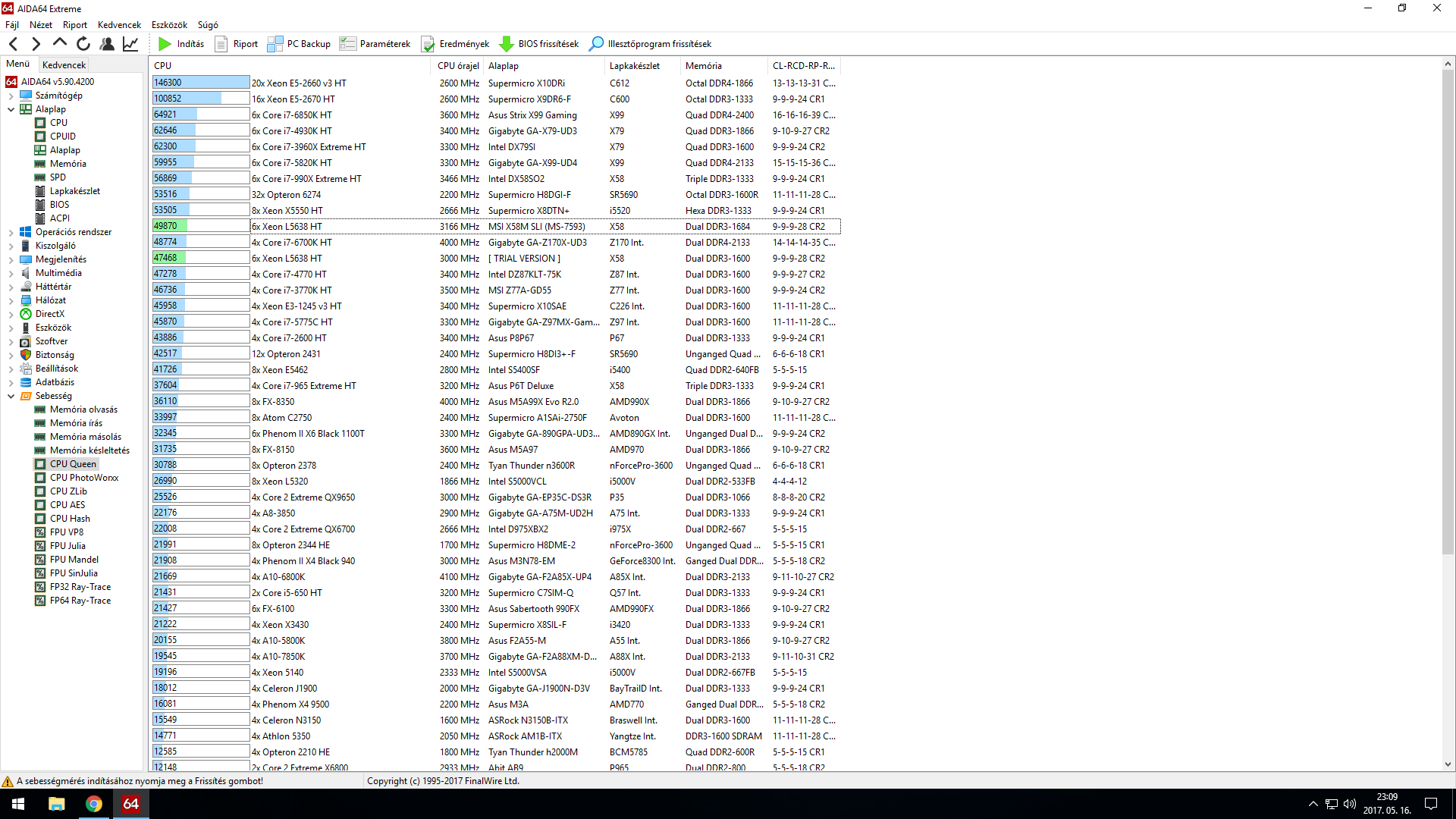Open the Riport menu
1456x819 pixels.
[75, 25]
